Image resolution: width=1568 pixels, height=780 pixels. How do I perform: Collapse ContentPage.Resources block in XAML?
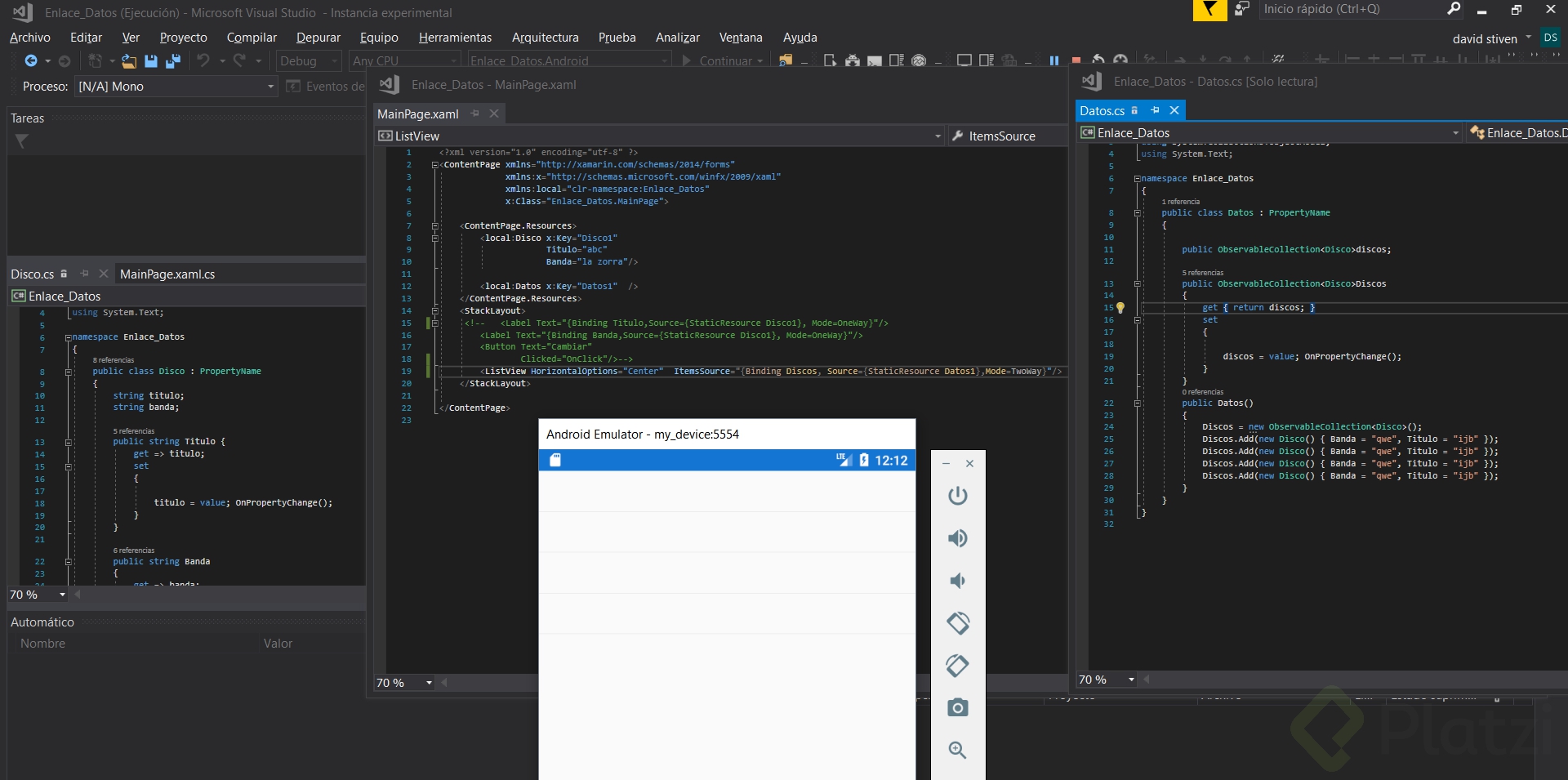tap(435, 226)
